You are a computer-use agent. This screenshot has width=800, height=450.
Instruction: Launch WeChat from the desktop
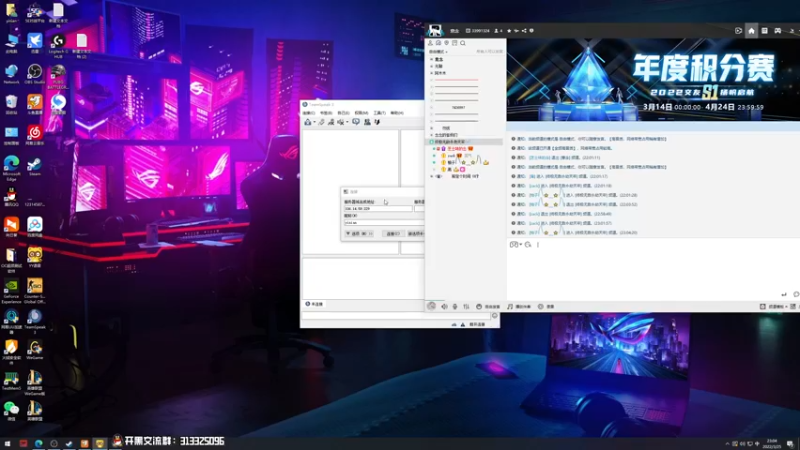11,411
